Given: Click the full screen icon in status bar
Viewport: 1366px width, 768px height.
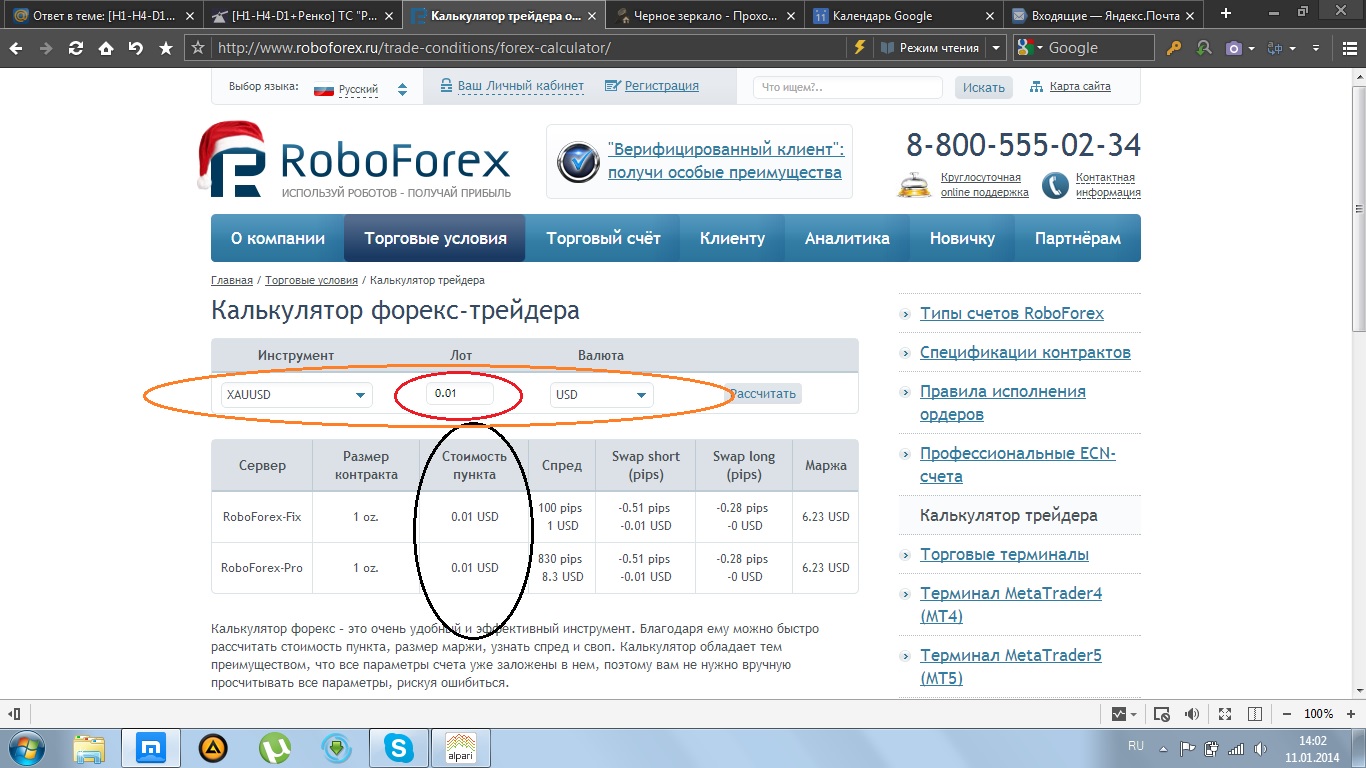Looking at the screenshot, I should [x=1225, y=714].
